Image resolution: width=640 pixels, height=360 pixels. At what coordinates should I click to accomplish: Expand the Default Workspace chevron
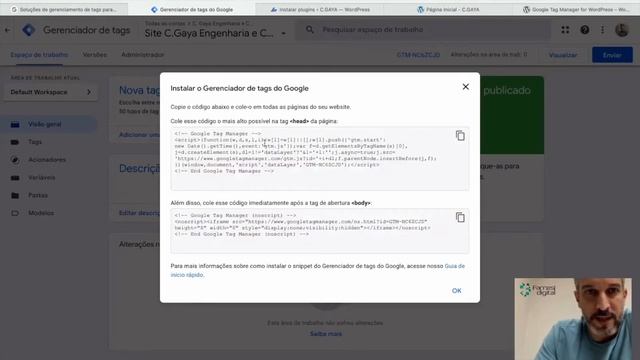click(89, 92)
